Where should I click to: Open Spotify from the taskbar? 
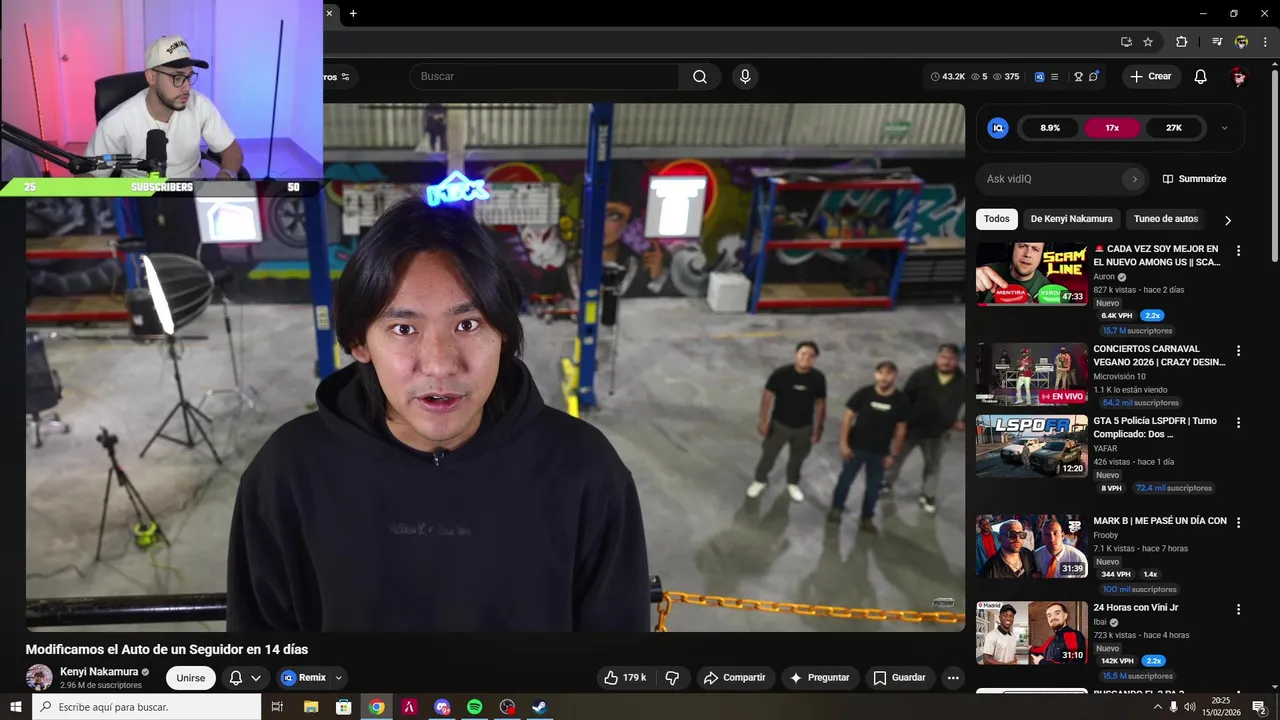tap(475, 707)
